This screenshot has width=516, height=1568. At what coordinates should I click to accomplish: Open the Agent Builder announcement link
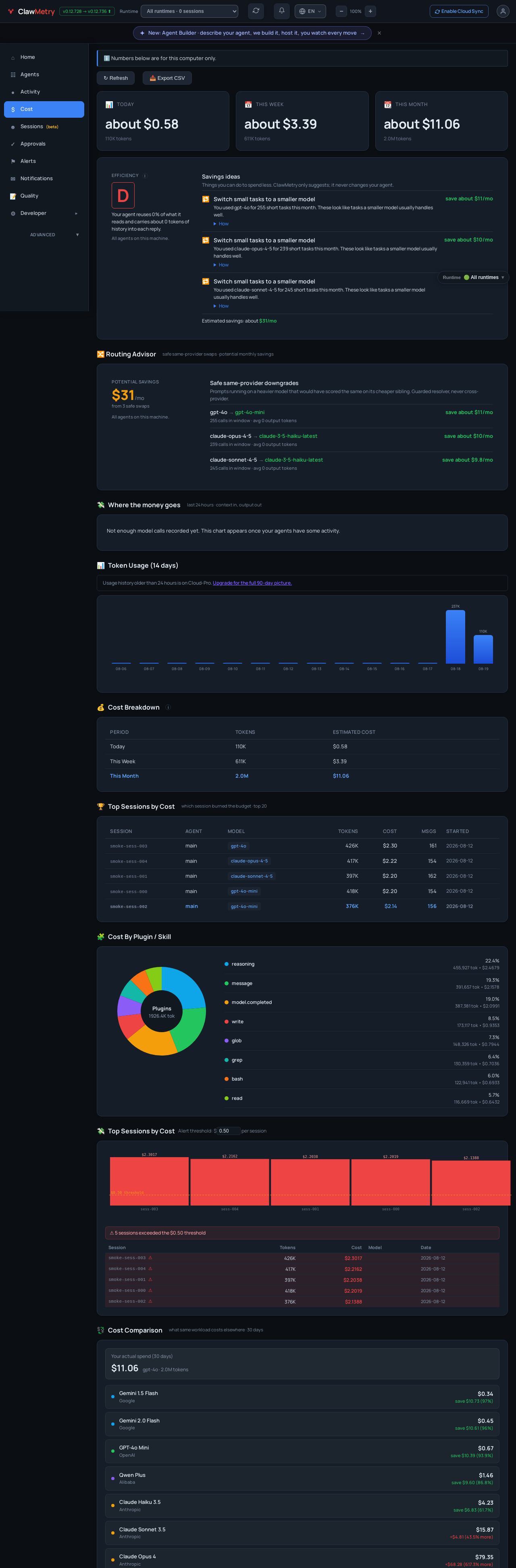coord(252,33)
